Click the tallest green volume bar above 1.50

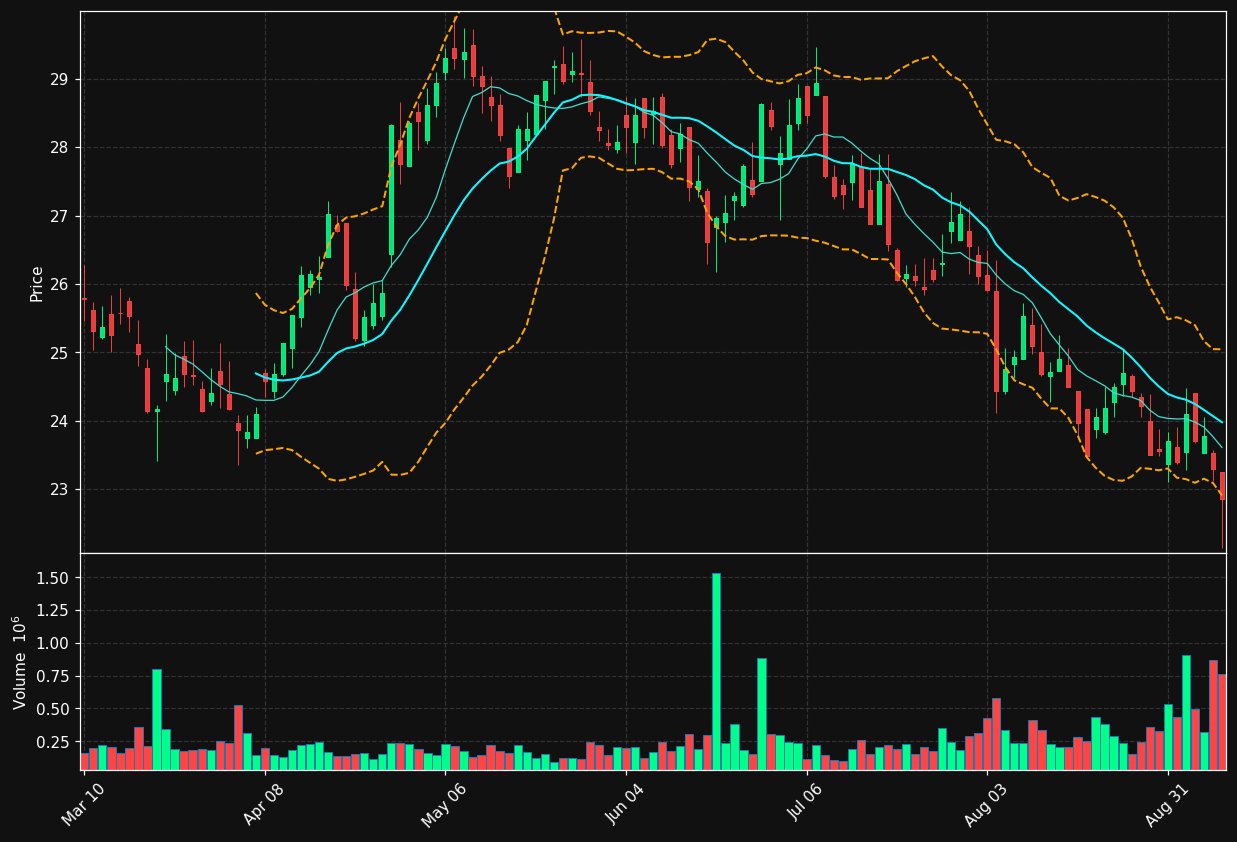(x=716, y=671)
